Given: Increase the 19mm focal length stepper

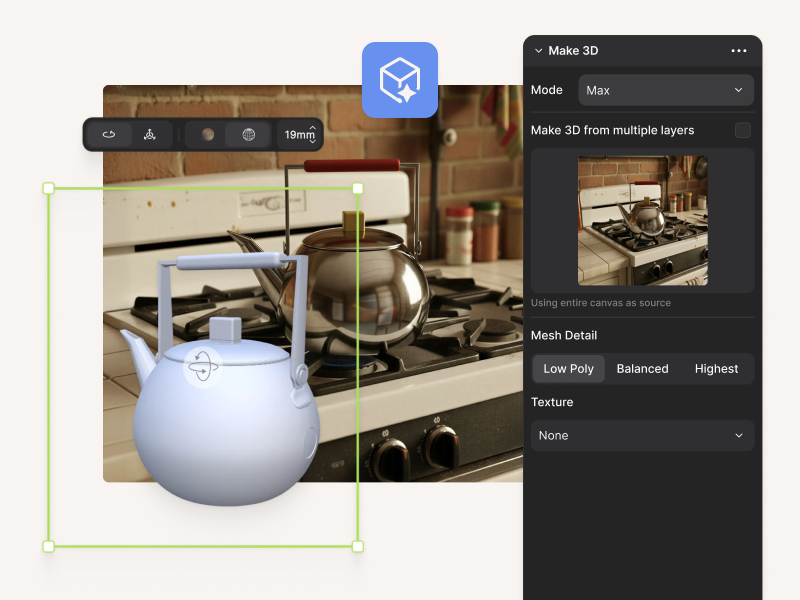Looking at the screenshot, I should [314, 128].
